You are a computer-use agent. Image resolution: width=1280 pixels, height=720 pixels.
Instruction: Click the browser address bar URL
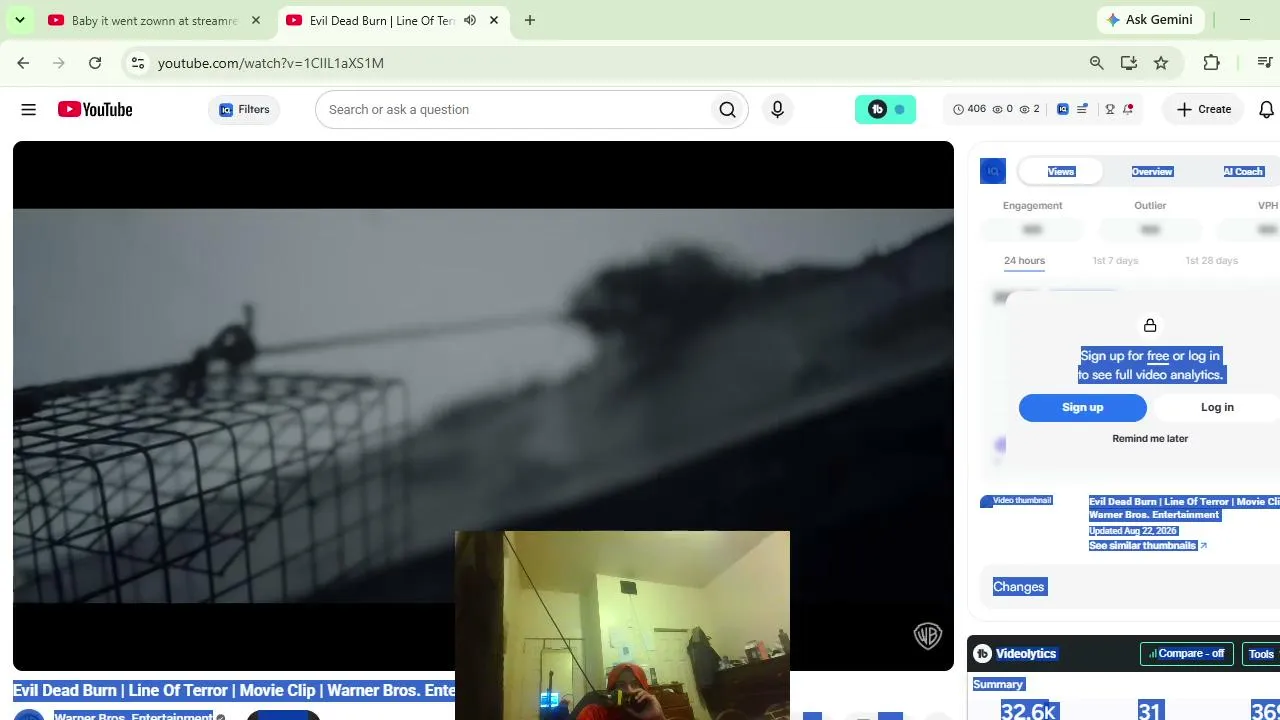pyautogui.click(x=271, y=63)
